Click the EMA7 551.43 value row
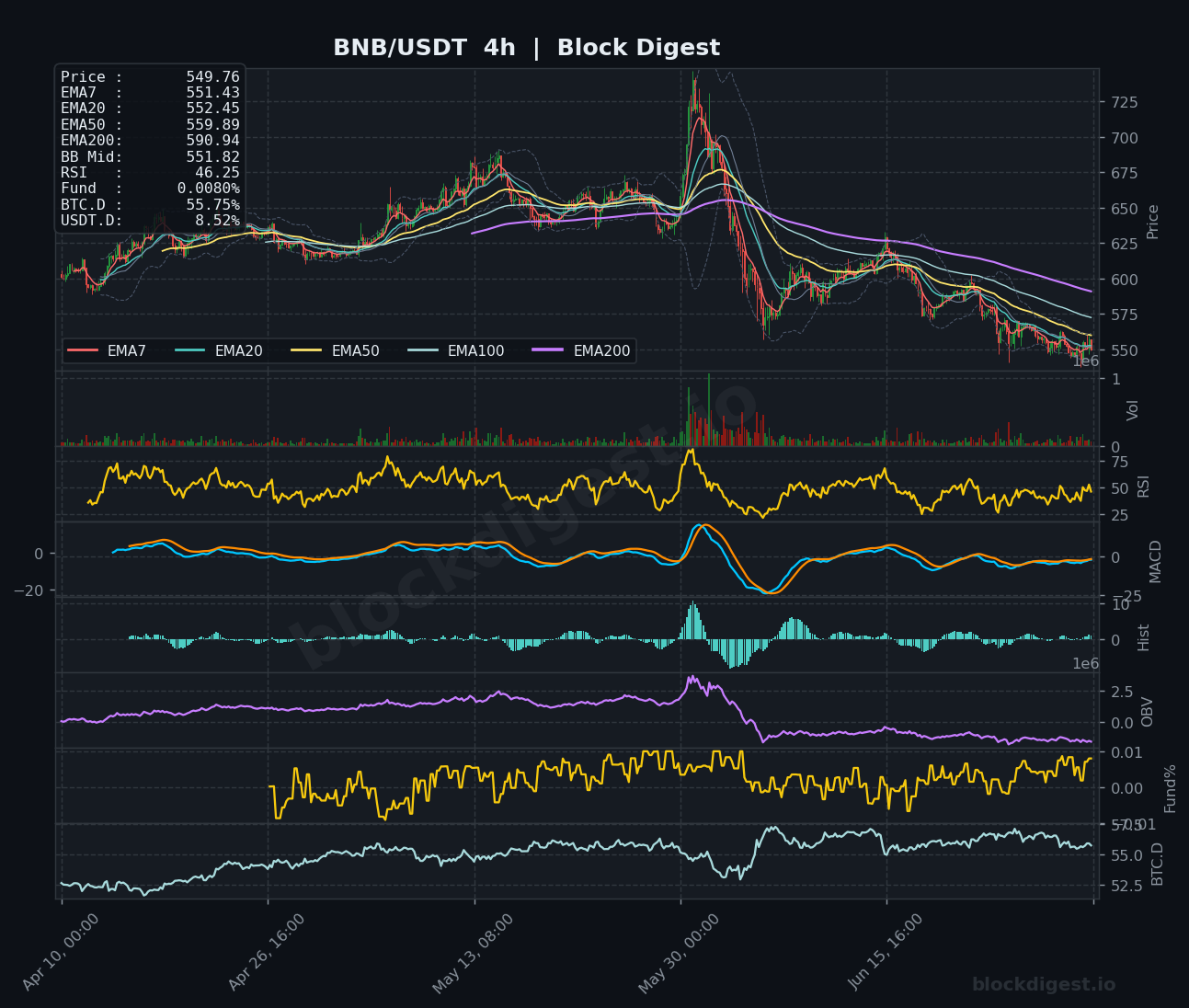The height and width of the screenshot is (1008, 1189). 150,93
